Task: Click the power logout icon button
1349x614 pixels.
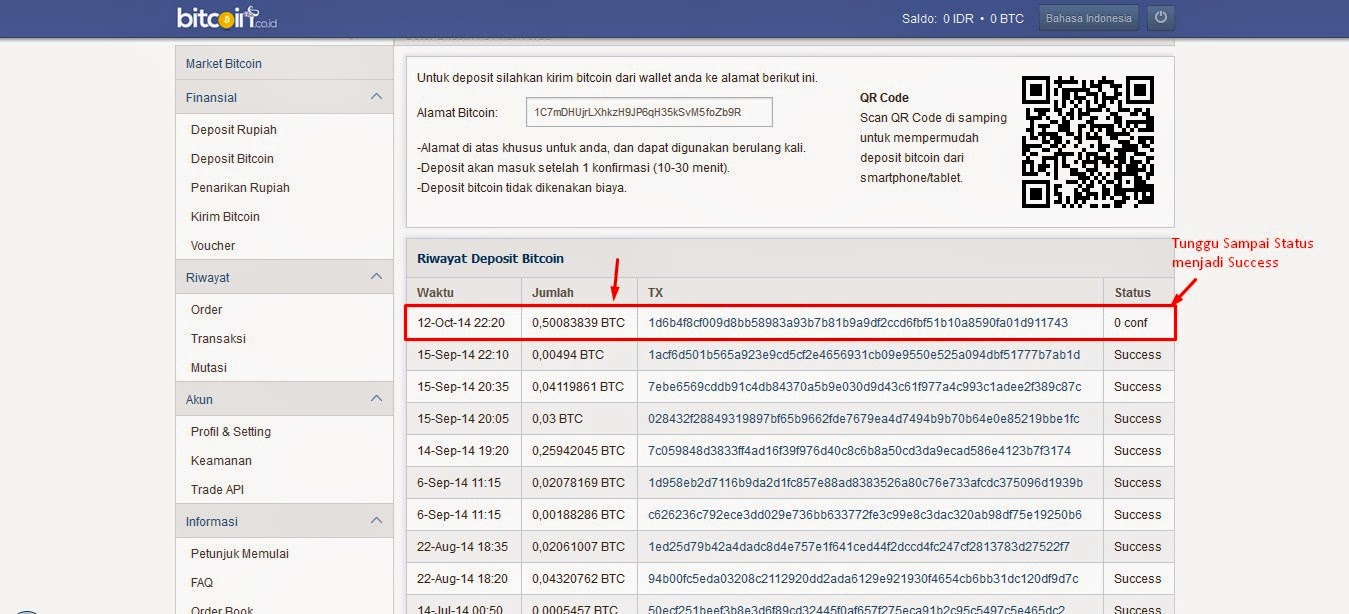Action: (1160, 18)
